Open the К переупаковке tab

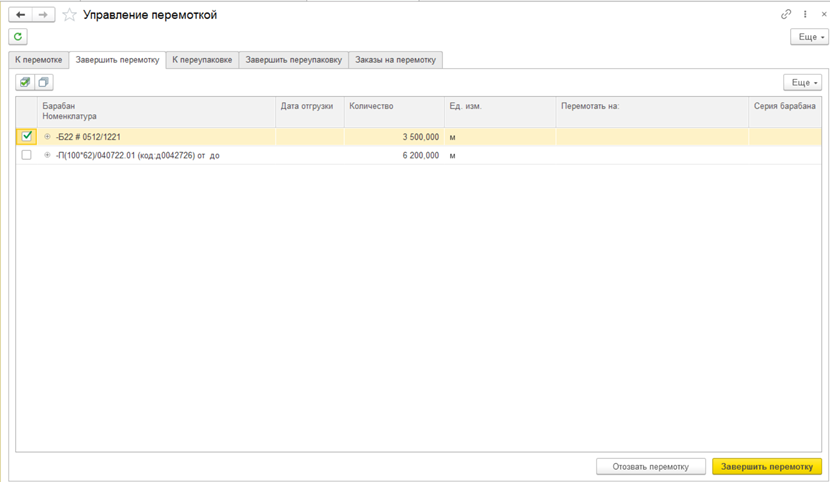pos(202,60)
